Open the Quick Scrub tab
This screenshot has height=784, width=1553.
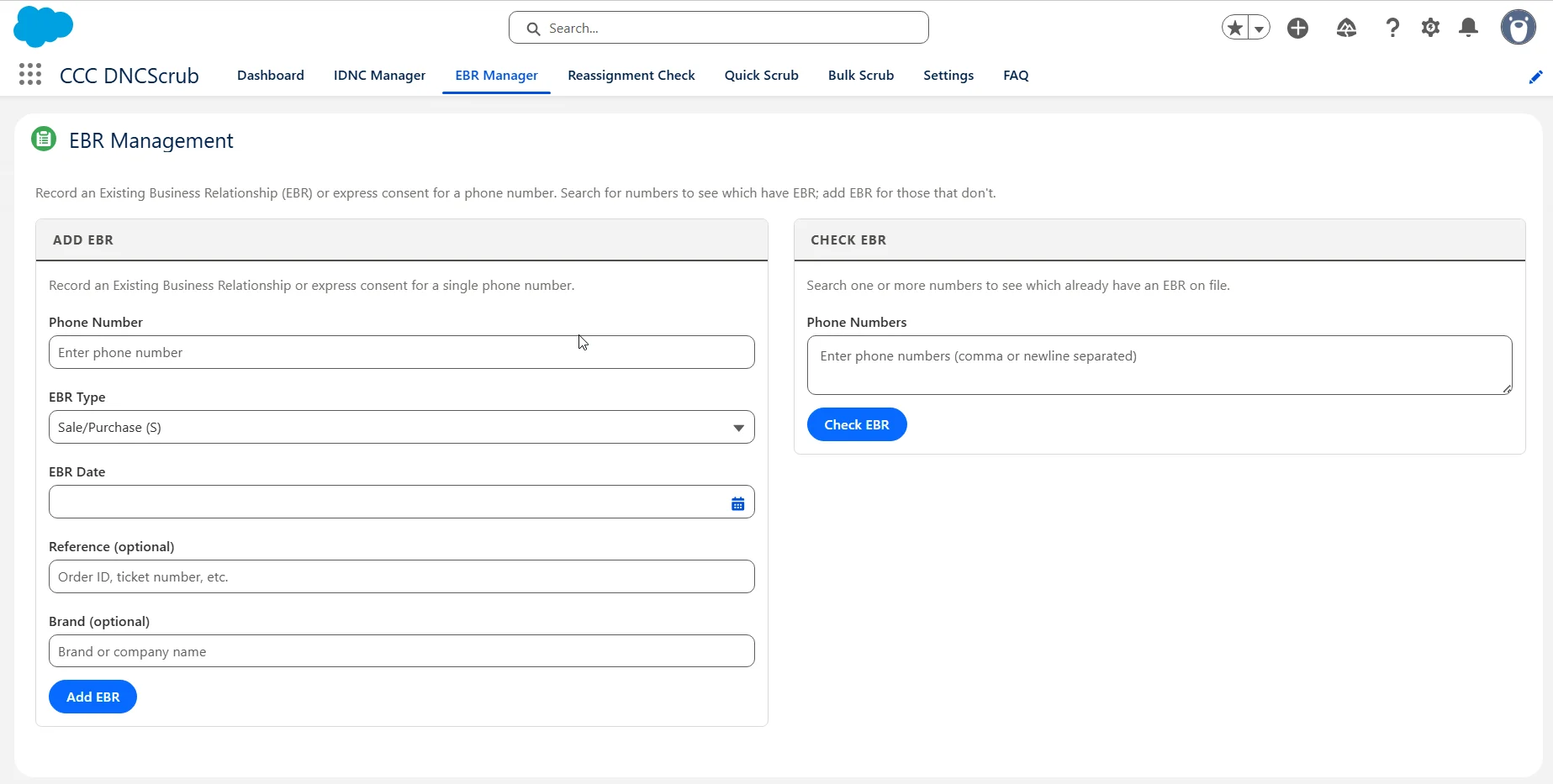762,75
